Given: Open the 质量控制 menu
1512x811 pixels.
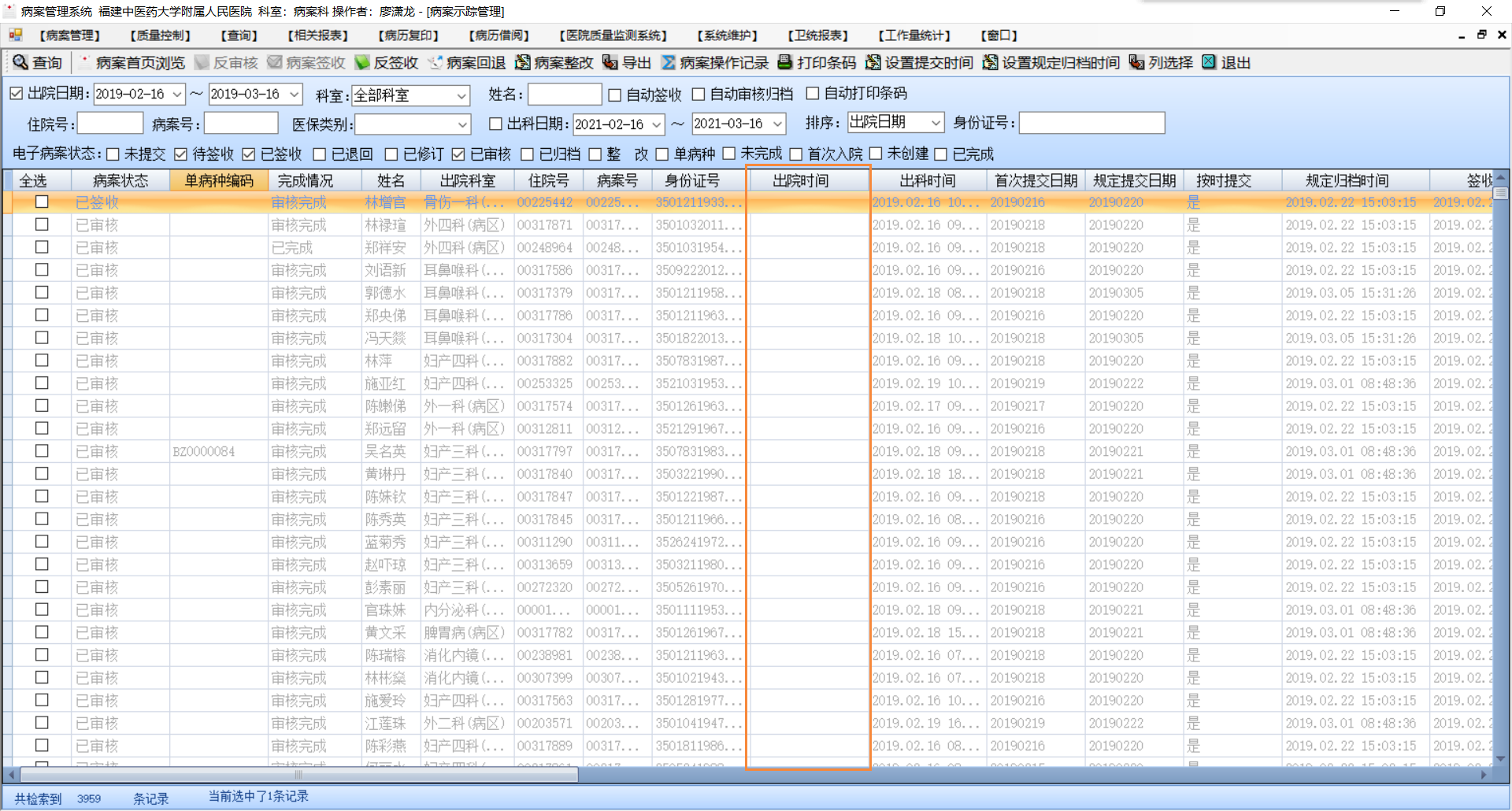Looking at the screenshot, I should (x=160, y=35).
